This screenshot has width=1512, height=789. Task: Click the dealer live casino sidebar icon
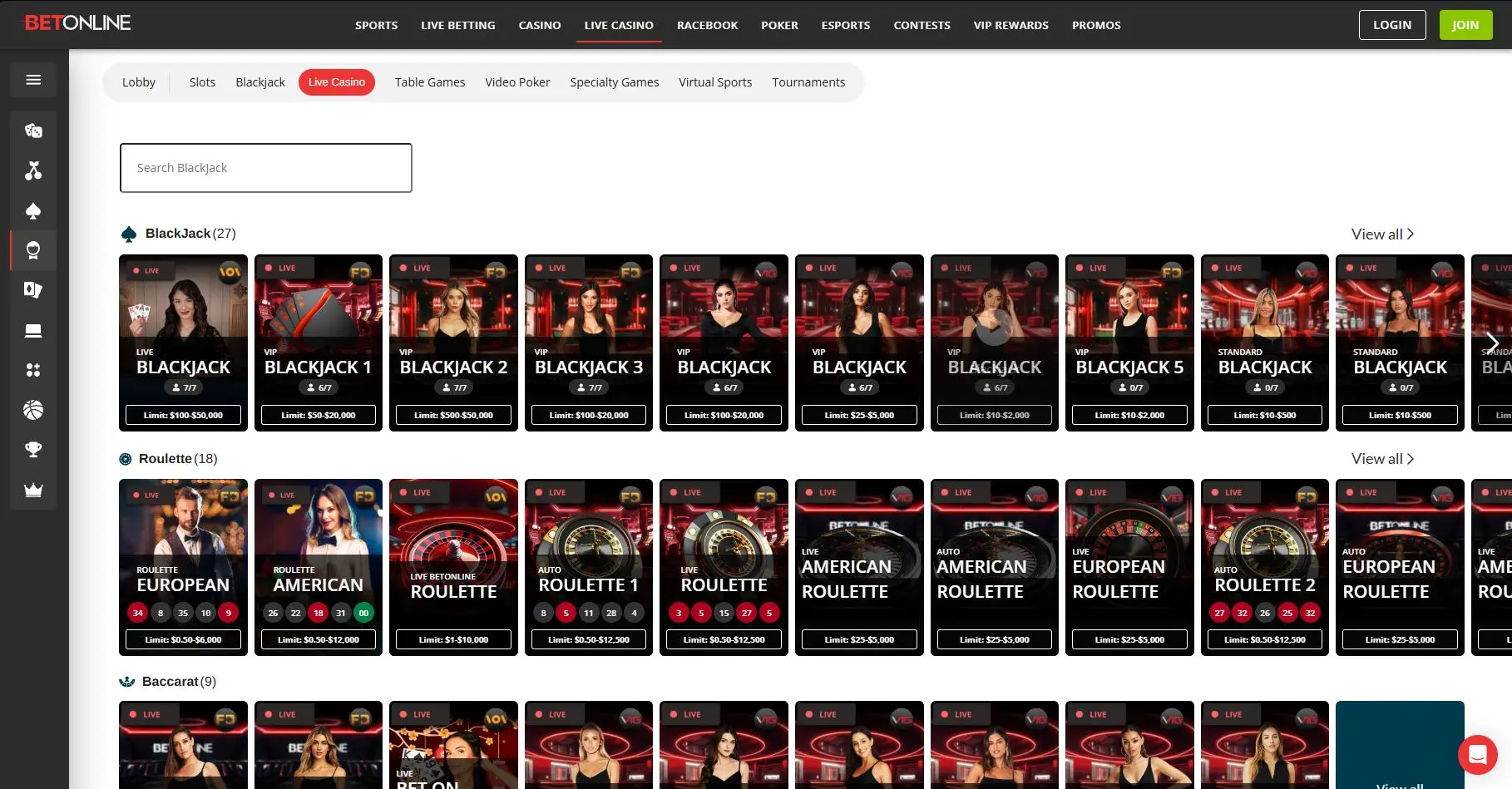(33, 250)
